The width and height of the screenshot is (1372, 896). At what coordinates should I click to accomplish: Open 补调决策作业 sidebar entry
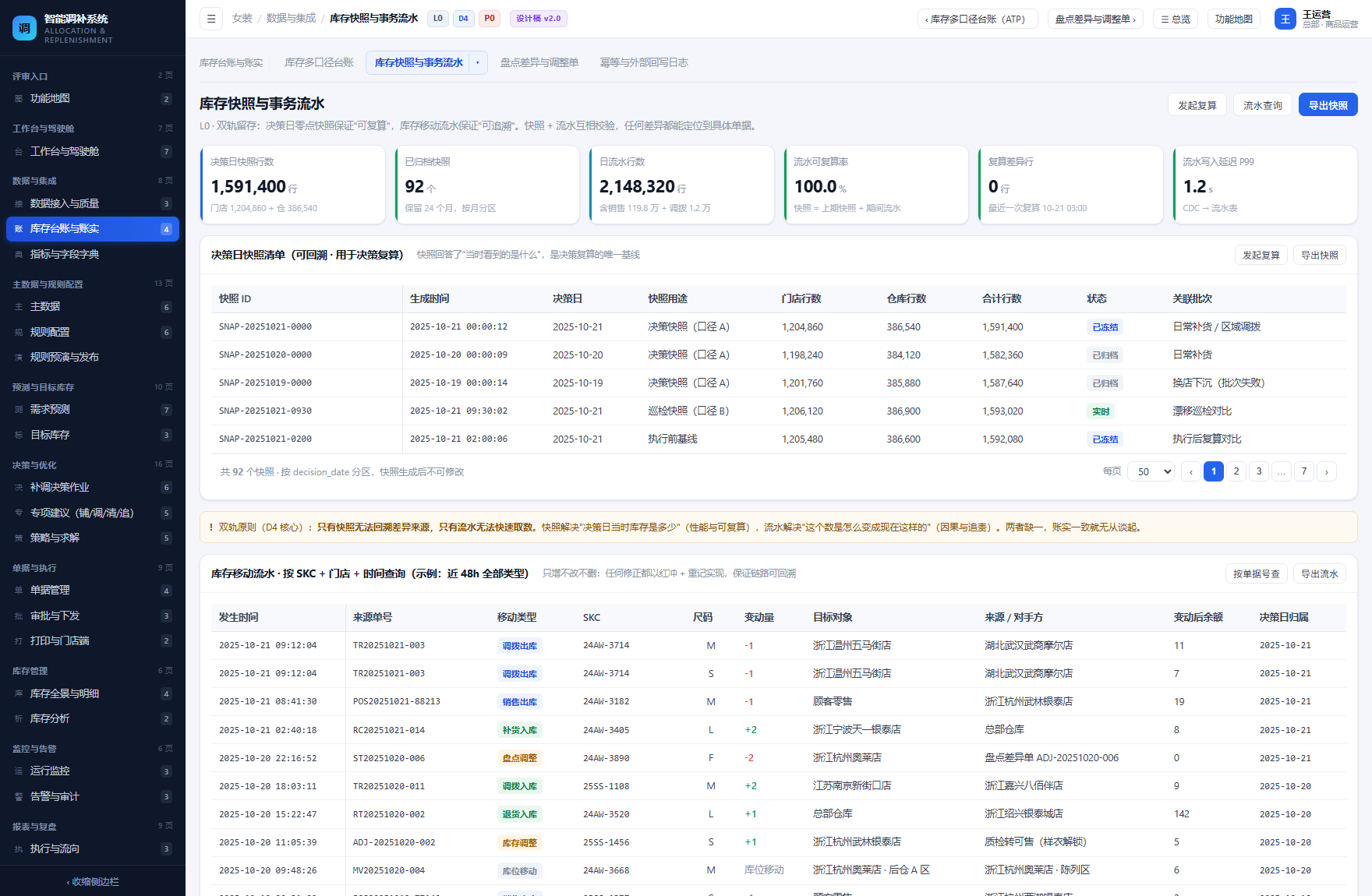coord(93,488)
